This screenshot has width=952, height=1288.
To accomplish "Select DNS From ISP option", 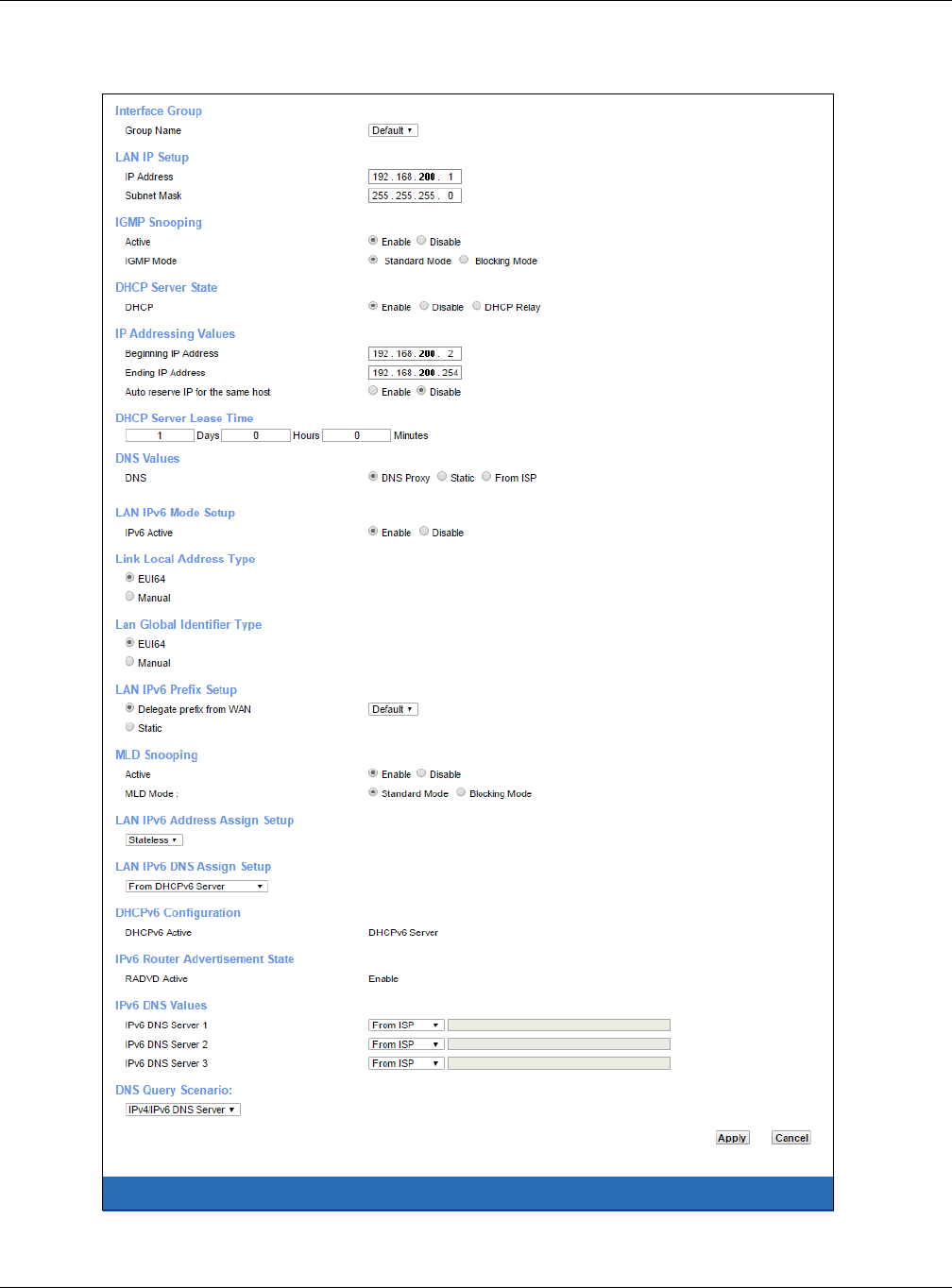I will coord(486,477).
